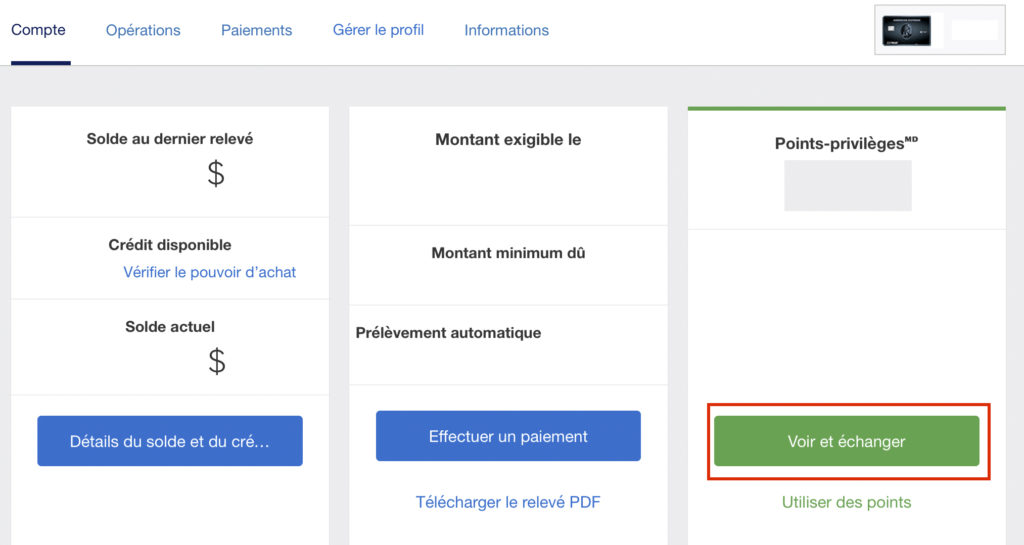This screenshot has width=1024, height=545.
Task: Click the Prélèvement automatique label
Action: (x=448, y=333)
